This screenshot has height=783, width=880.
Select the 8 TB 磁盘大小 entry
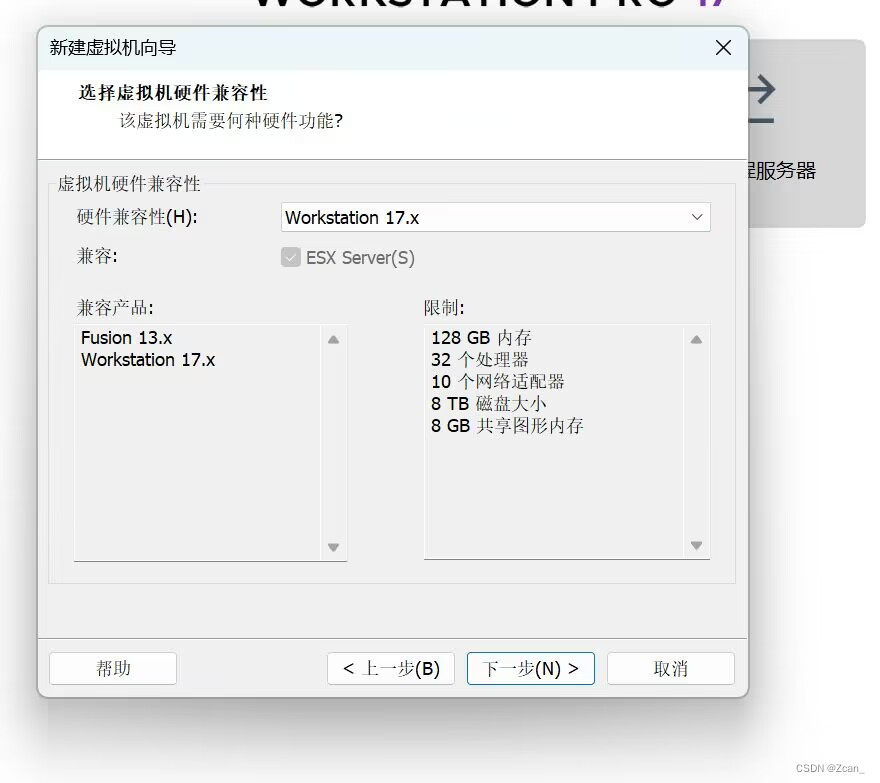[489, 404]
